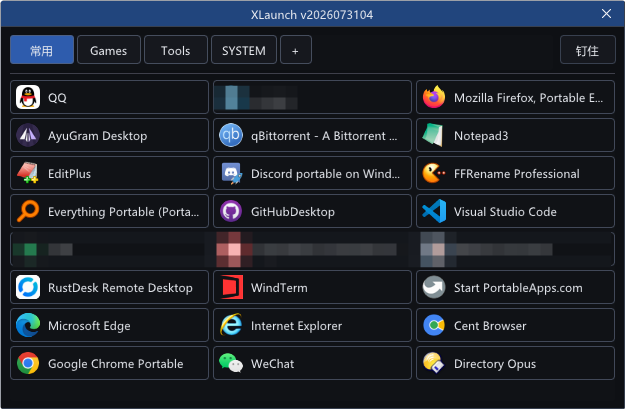This screenshot has width=625, height=409.
Task: Click the Directory Opus icon
Action: pyautogui.click(x=434, y=363)
